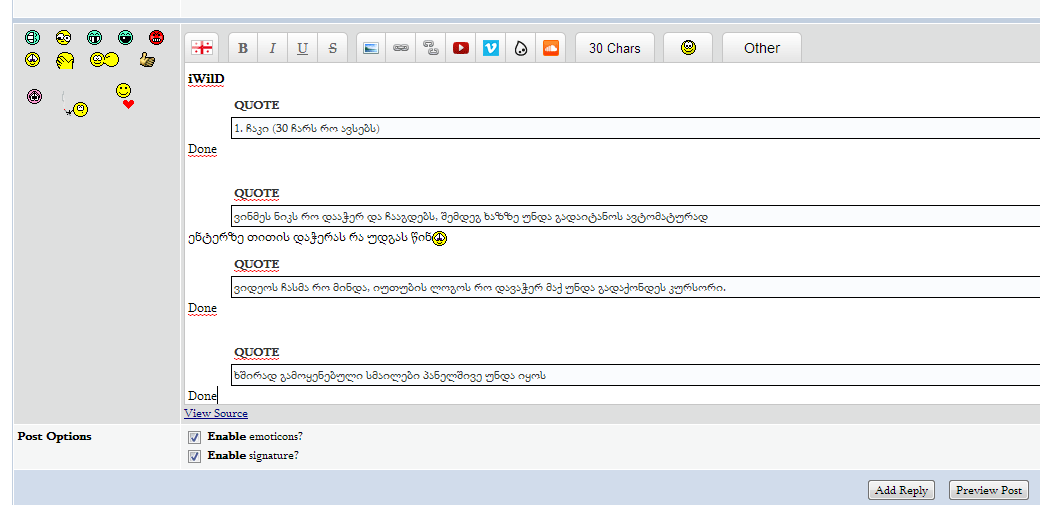Place cursor after the last Done line
1040x505 pixels.
(218, 396)
